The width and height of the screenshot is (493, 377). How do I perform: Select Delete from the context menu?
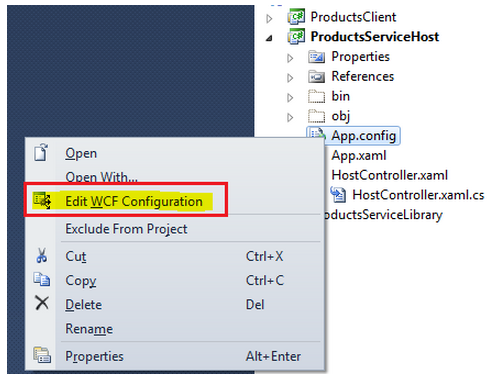84,305
